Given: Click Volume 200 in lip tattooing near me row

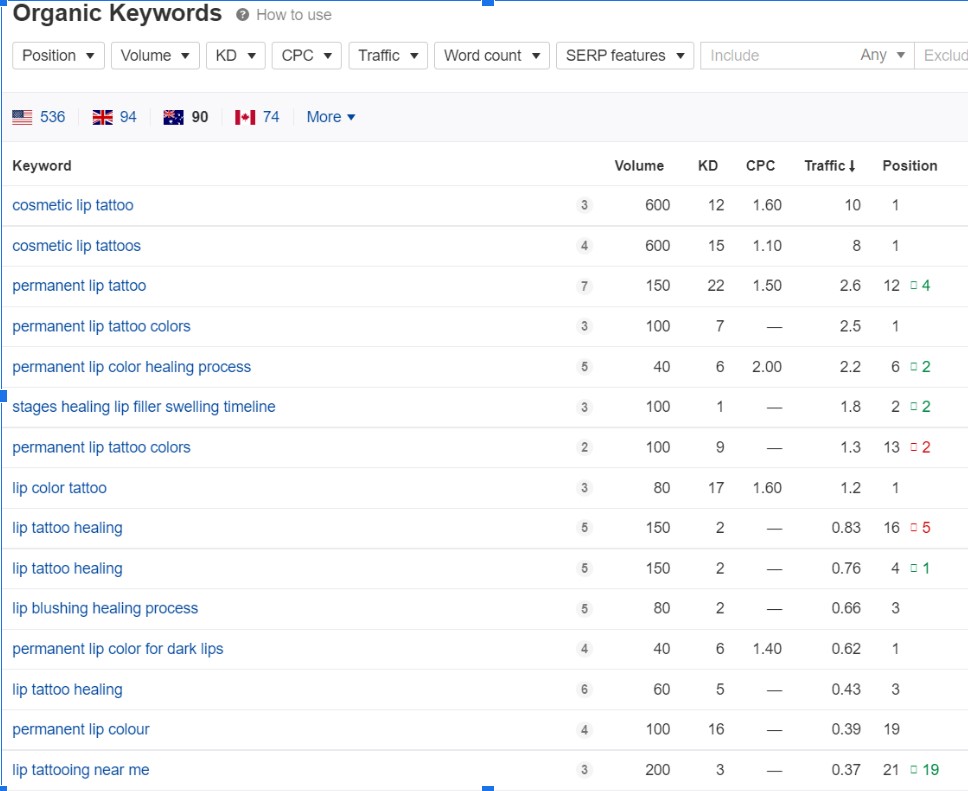Looking at the screenshot, I should (657, 770).
